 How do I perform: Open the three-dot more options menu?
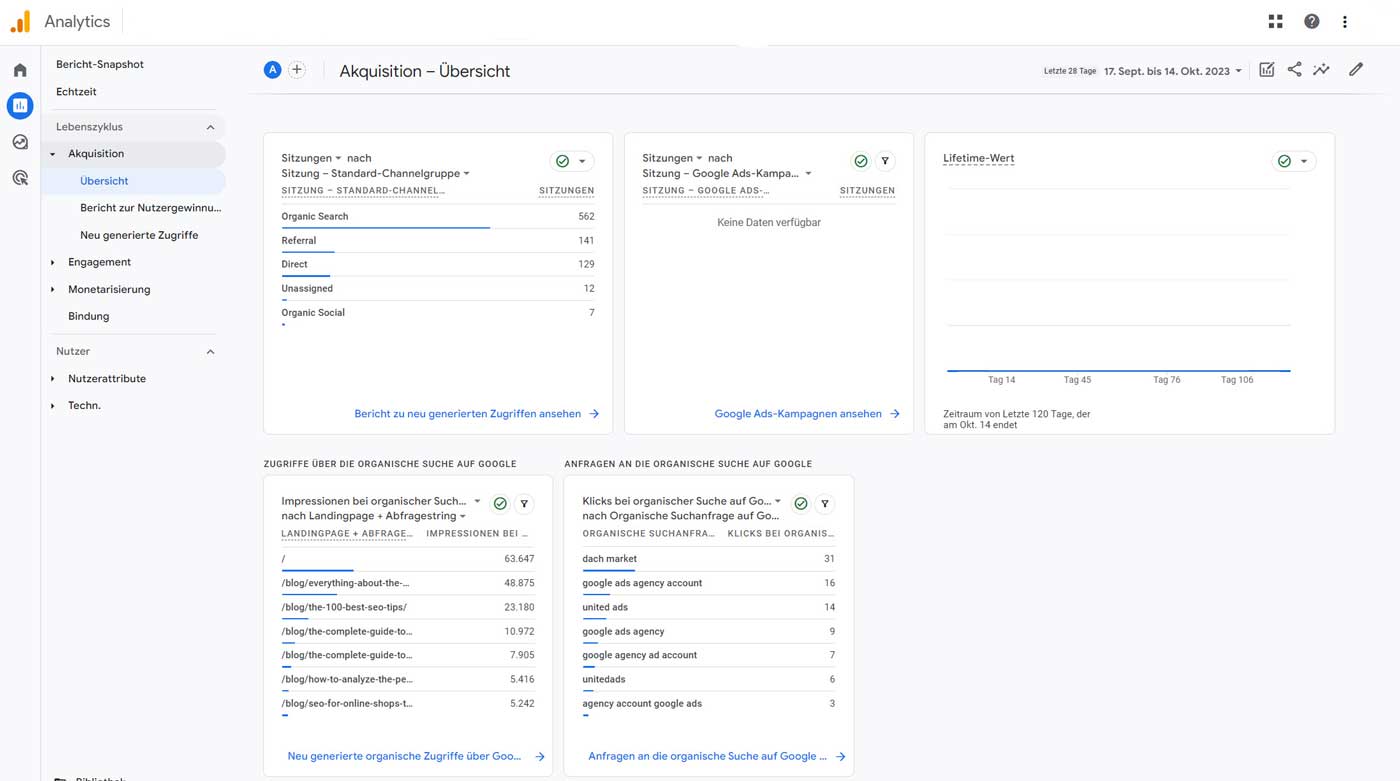[x=1344, y=21]
